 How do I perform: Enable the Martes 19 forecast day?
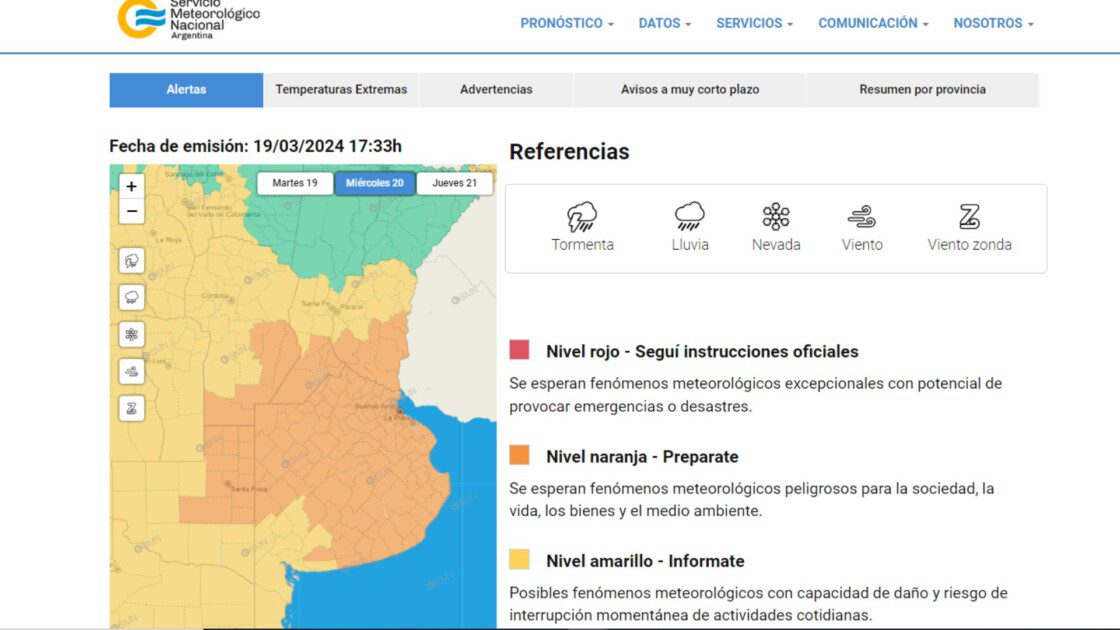pyautogui.click(x=294, y=183)
